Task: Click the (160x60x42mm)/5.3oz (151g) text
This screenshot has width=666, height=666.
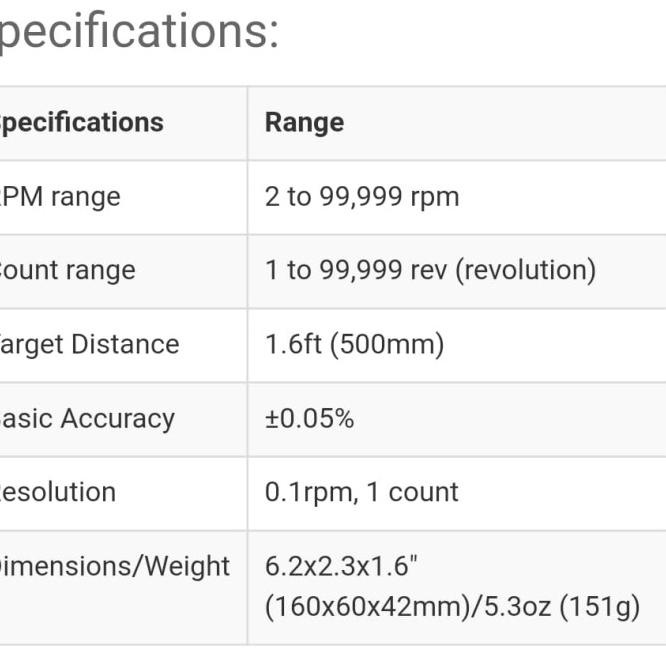Action: click(452, 606)
